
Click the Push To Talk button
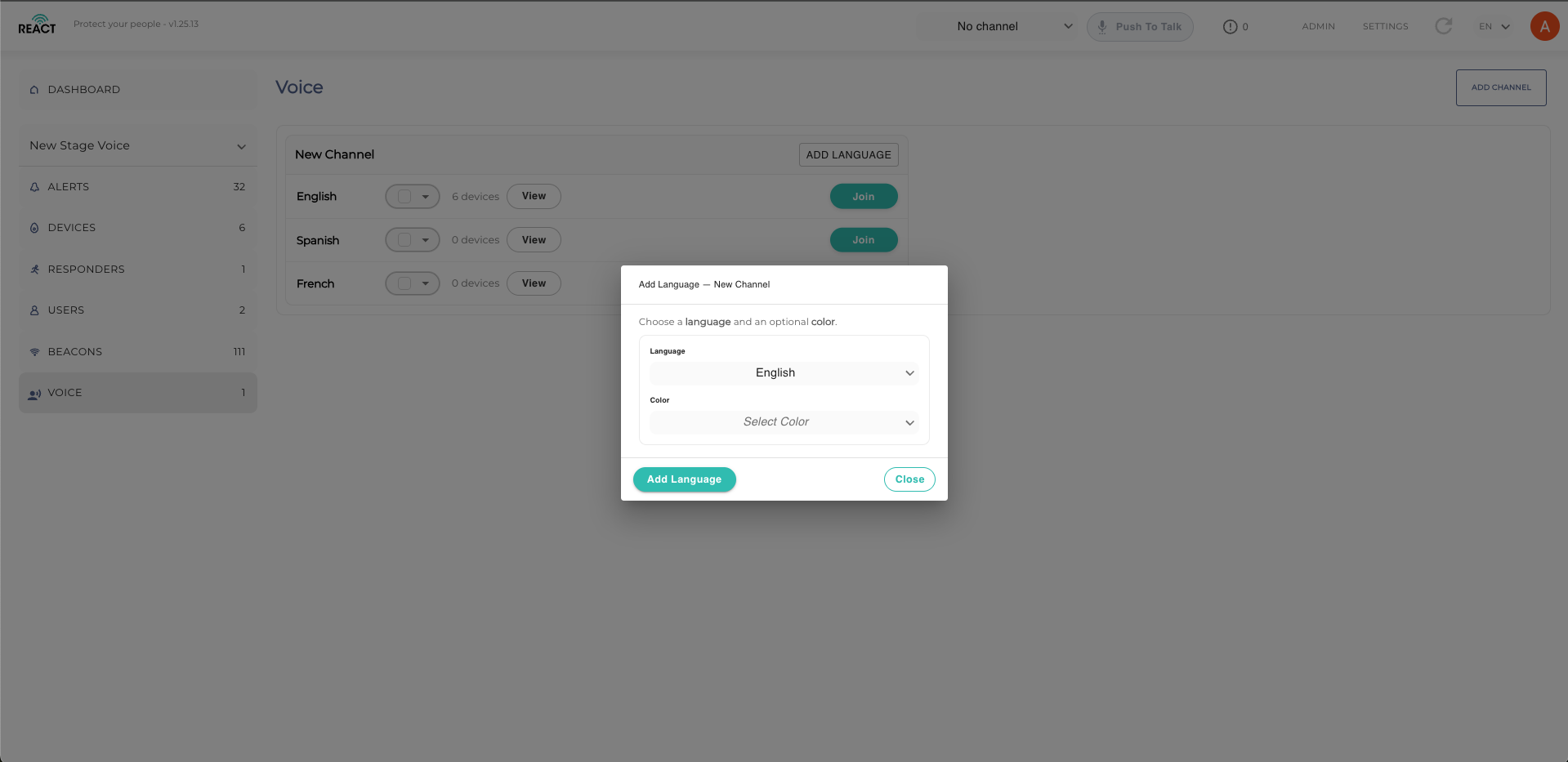coord(1140,27)
